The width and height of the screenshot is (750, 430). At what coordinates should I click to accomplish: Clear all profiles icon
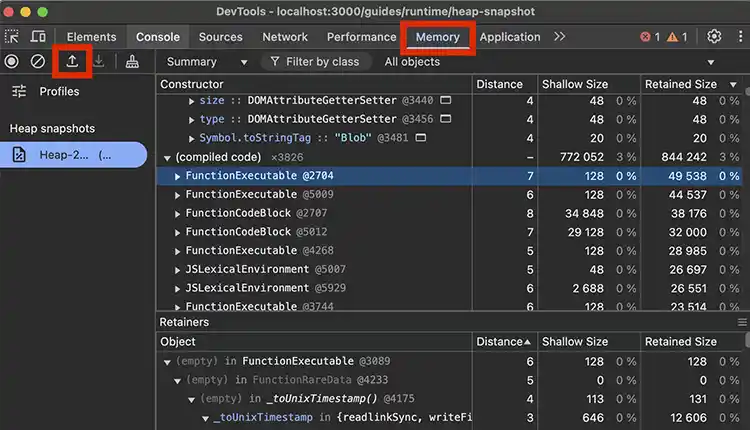[x=38, y=62]
